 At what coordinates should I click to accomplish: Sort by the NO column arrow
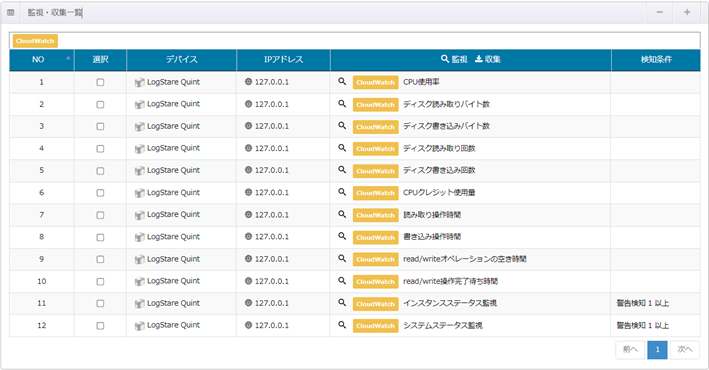[68, 58]
